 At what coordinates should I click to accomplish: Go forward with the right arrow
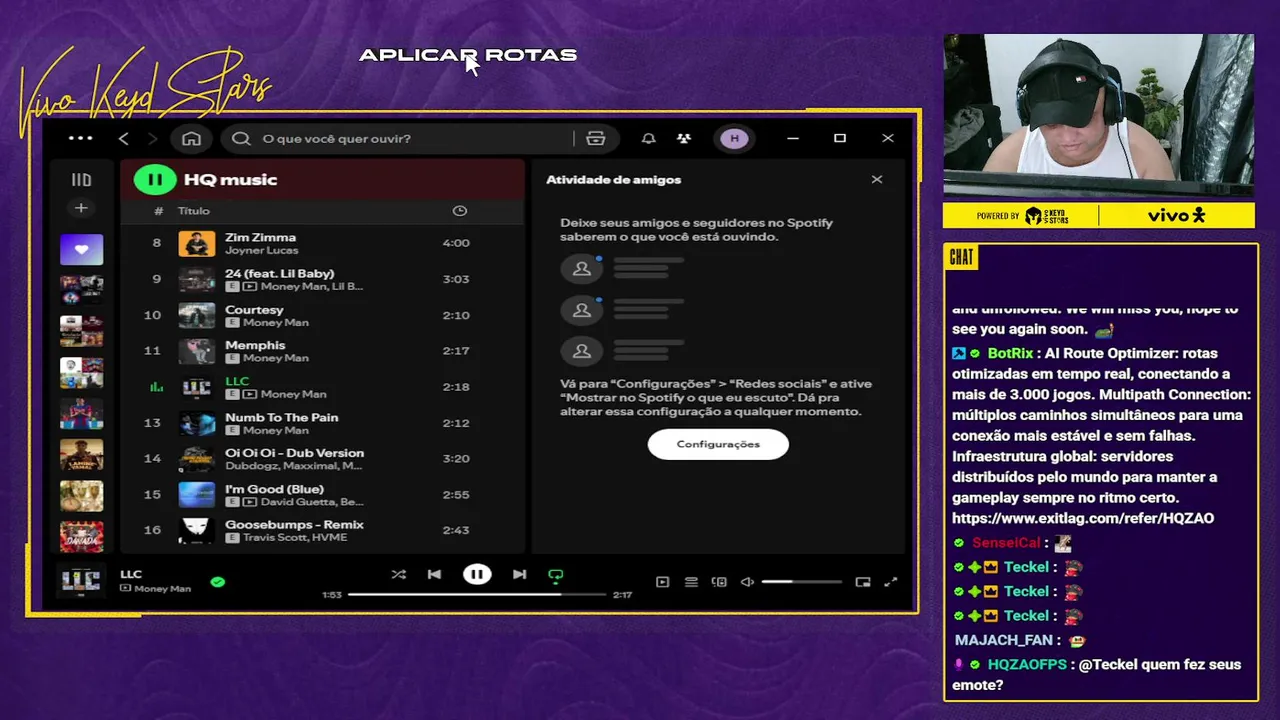tap(153, 138)
